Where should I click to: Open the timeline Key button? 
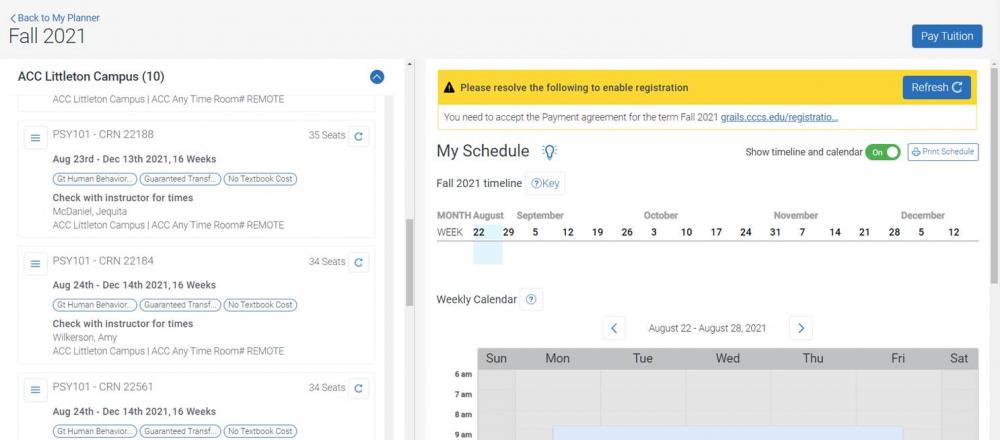click(x=545, y=184)
